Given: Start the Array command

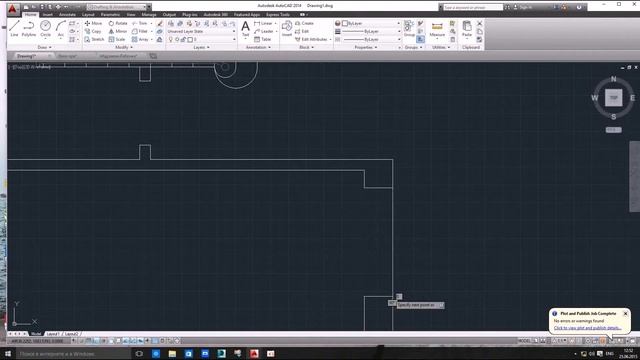Looking at the screenshot, I should click(x=140, y=39).
